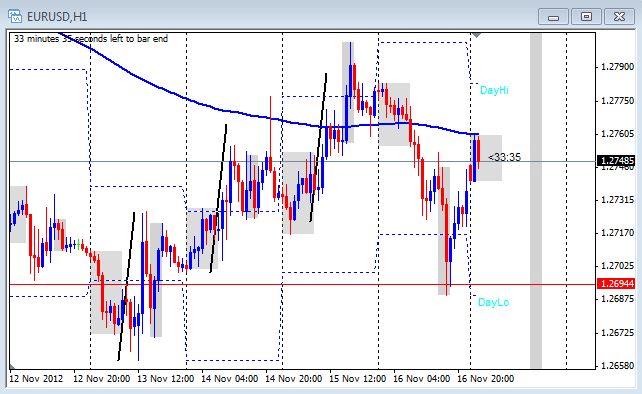Click the EURUSD,H1 window title text

click(57, 17)
